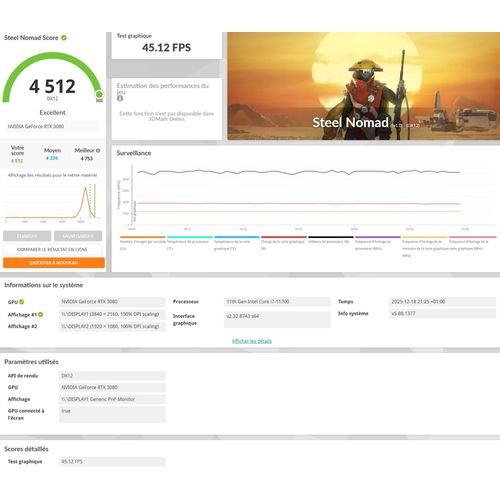Toggle teal processor temperature legend entry
Screen dimensions: 500x500
(x=190, y=243)
